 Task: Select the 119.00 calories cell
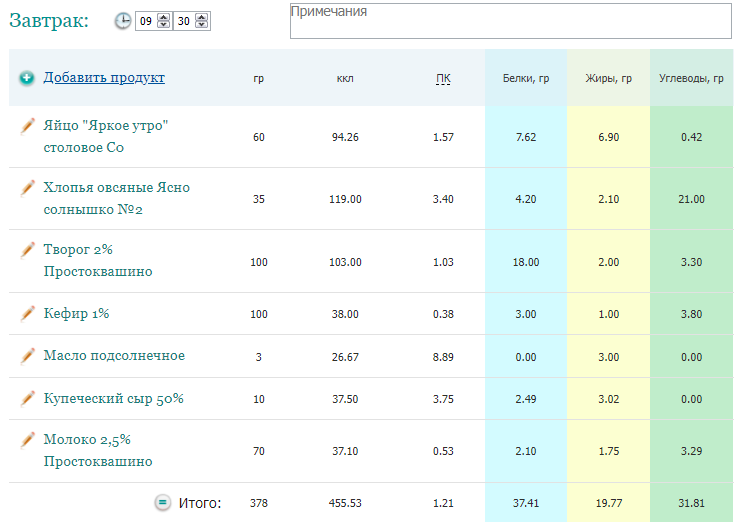click(345, 199)
